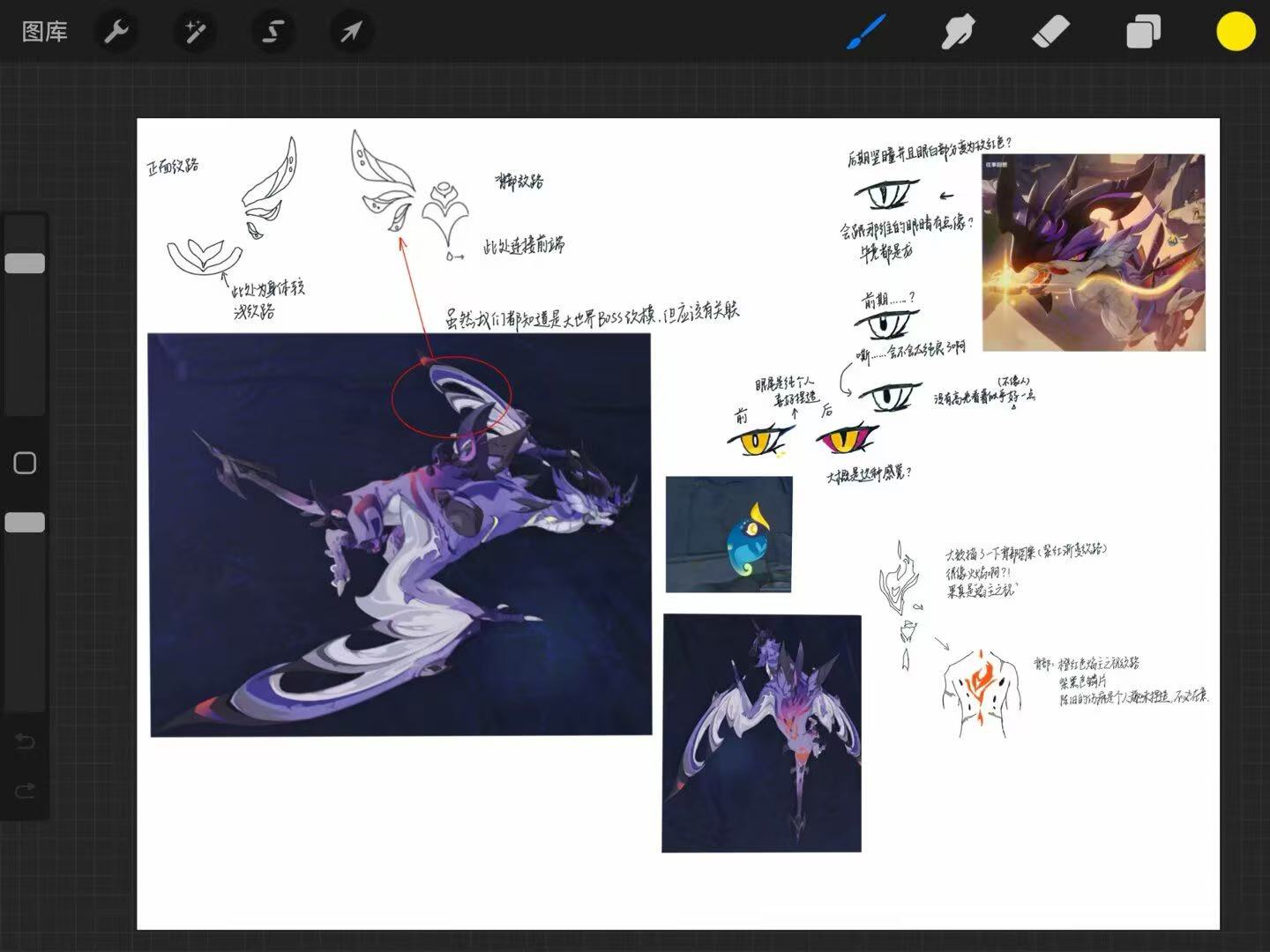Viewport: 1270px width, 952px height.
Task: Select the Smudge finger tool
Action: (x=958, y=33)
